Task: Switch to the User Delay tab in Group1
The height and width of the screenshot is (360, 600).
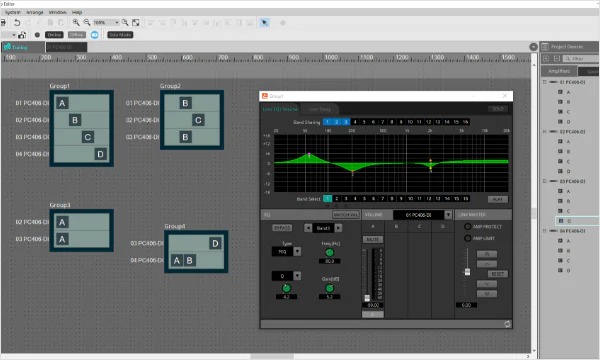Action: coord(320,109)
